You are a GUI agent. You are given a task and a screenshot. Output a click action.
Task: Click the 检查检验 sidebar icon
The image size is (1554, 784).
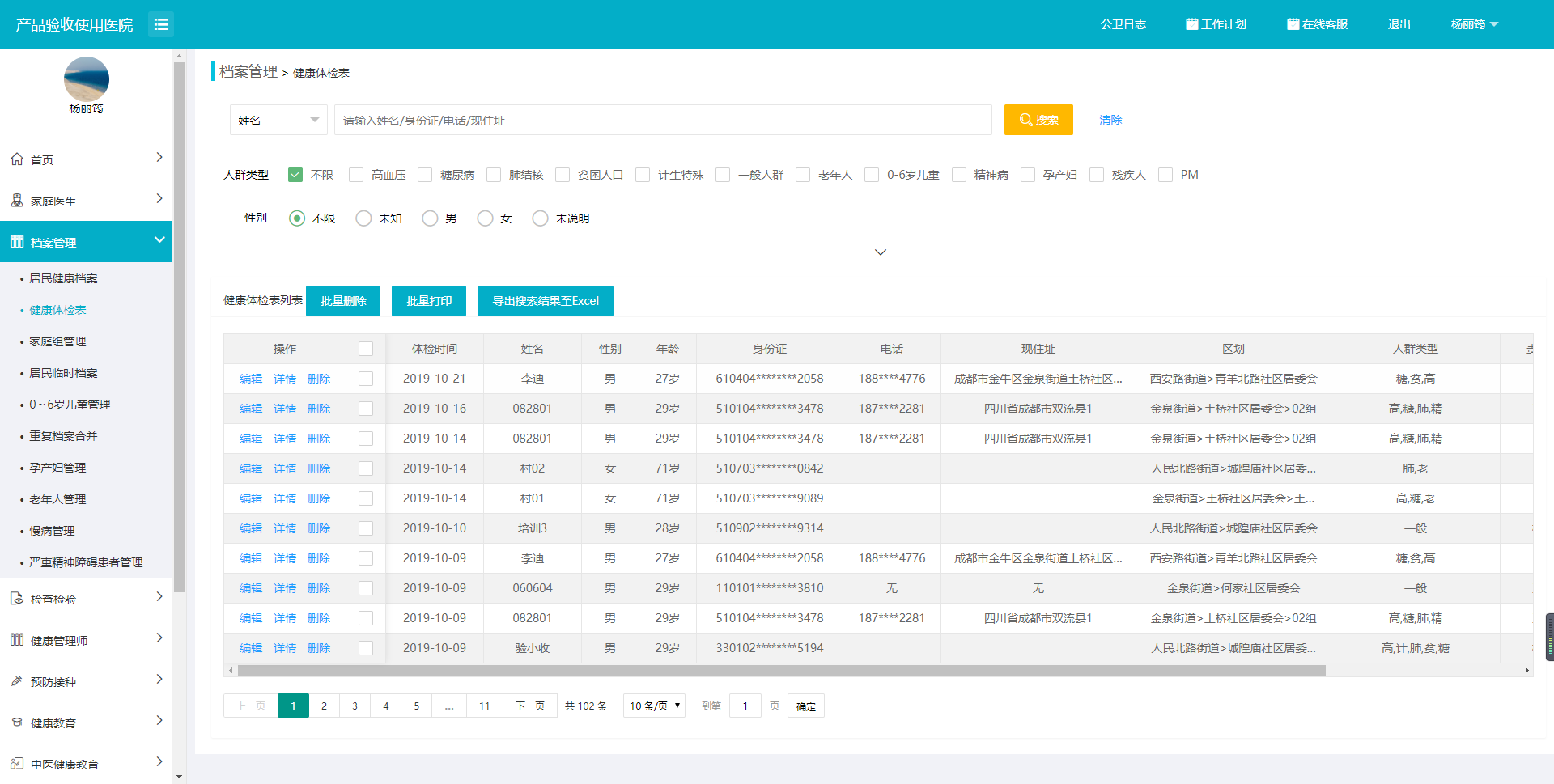[17, 599]
